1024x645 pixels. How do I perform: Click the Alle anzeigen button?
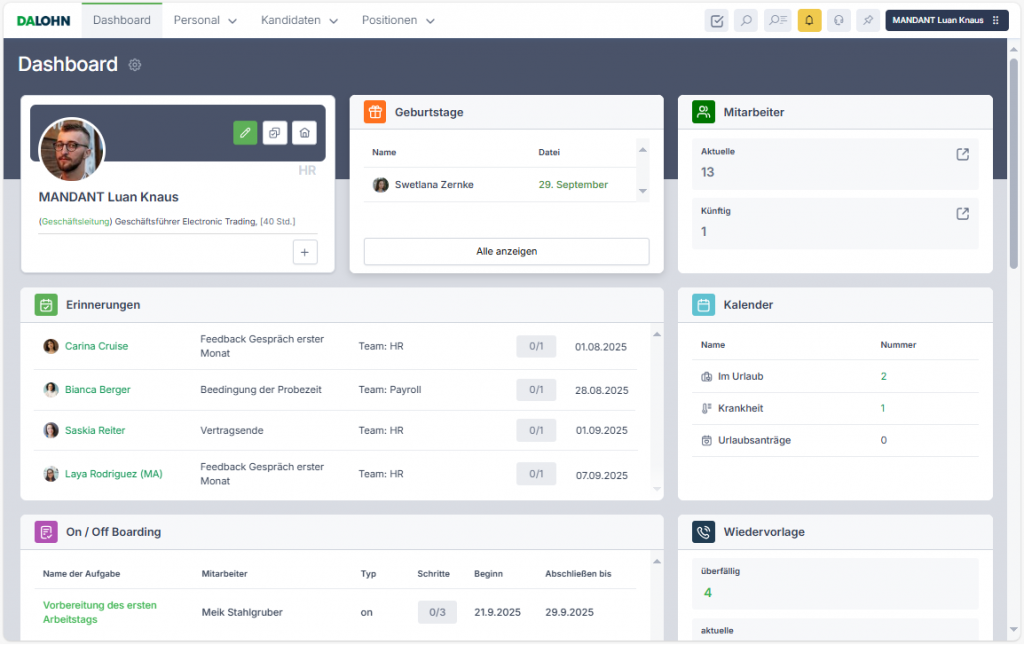pos(506,251)
